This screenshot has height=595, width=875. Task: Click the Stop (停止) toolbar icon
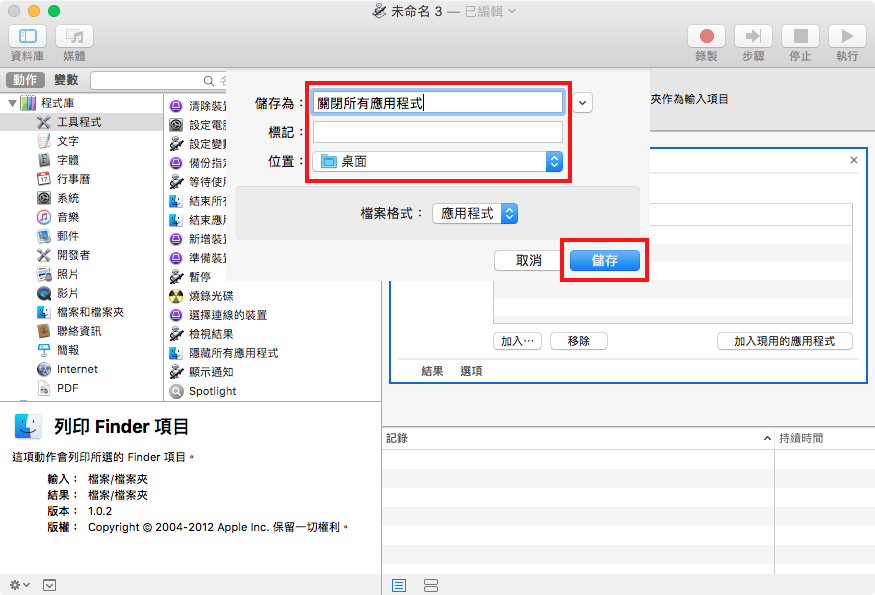click(800, 36)
